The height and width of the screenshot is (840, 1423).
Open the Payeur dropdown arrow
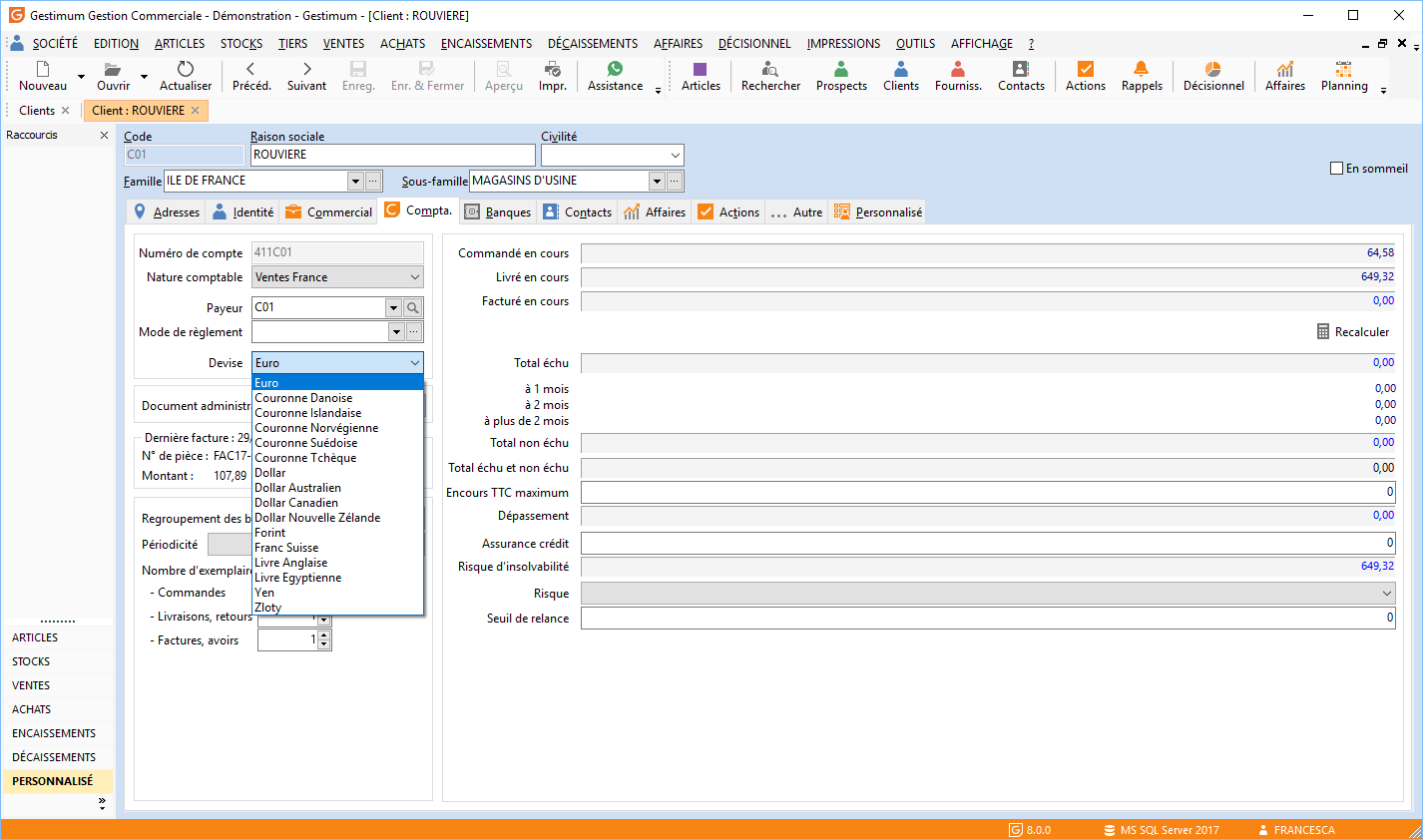[393, 307]
